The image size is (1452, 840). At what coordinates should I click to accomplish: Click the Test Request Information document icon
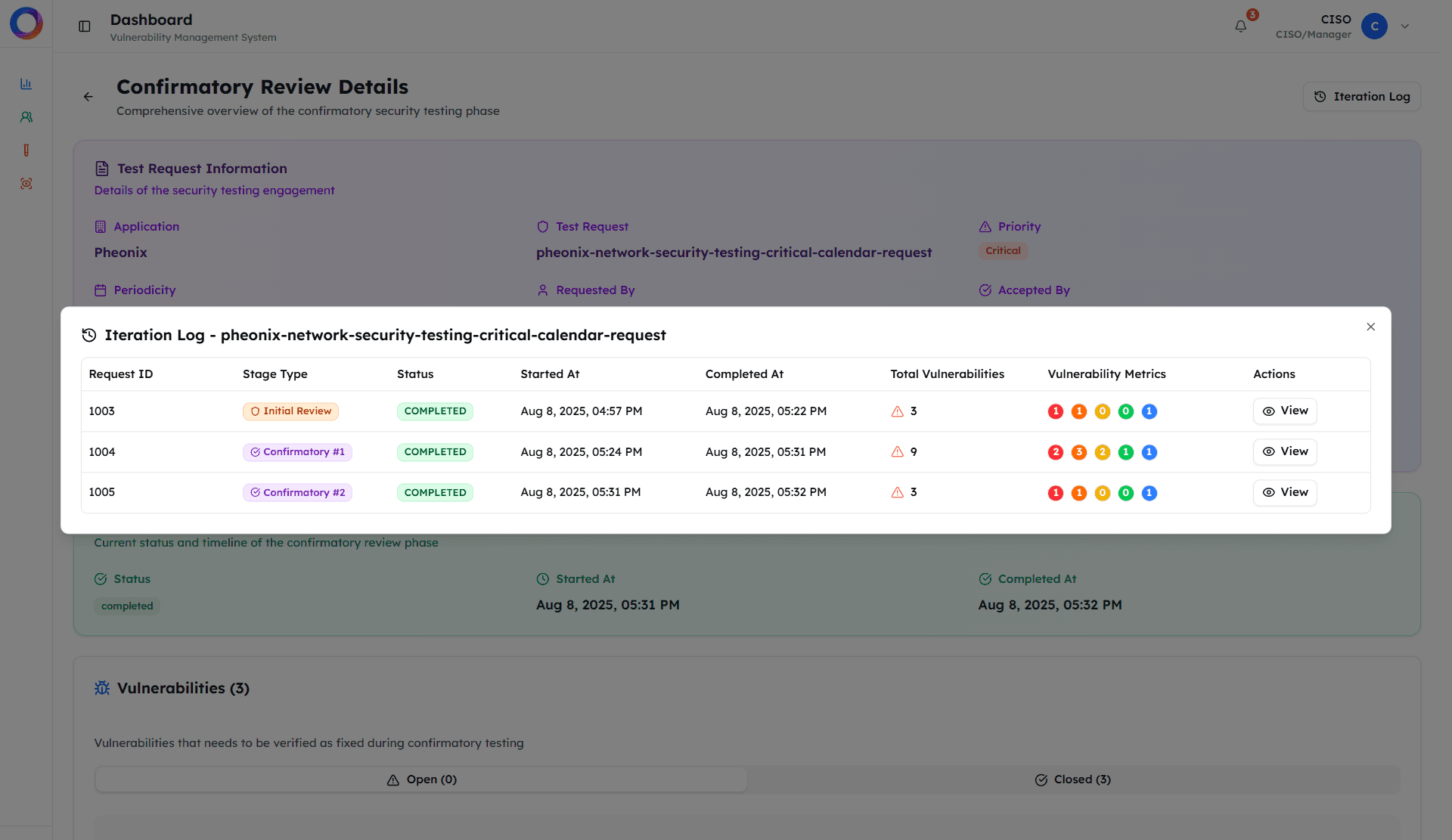click(102, 169)
